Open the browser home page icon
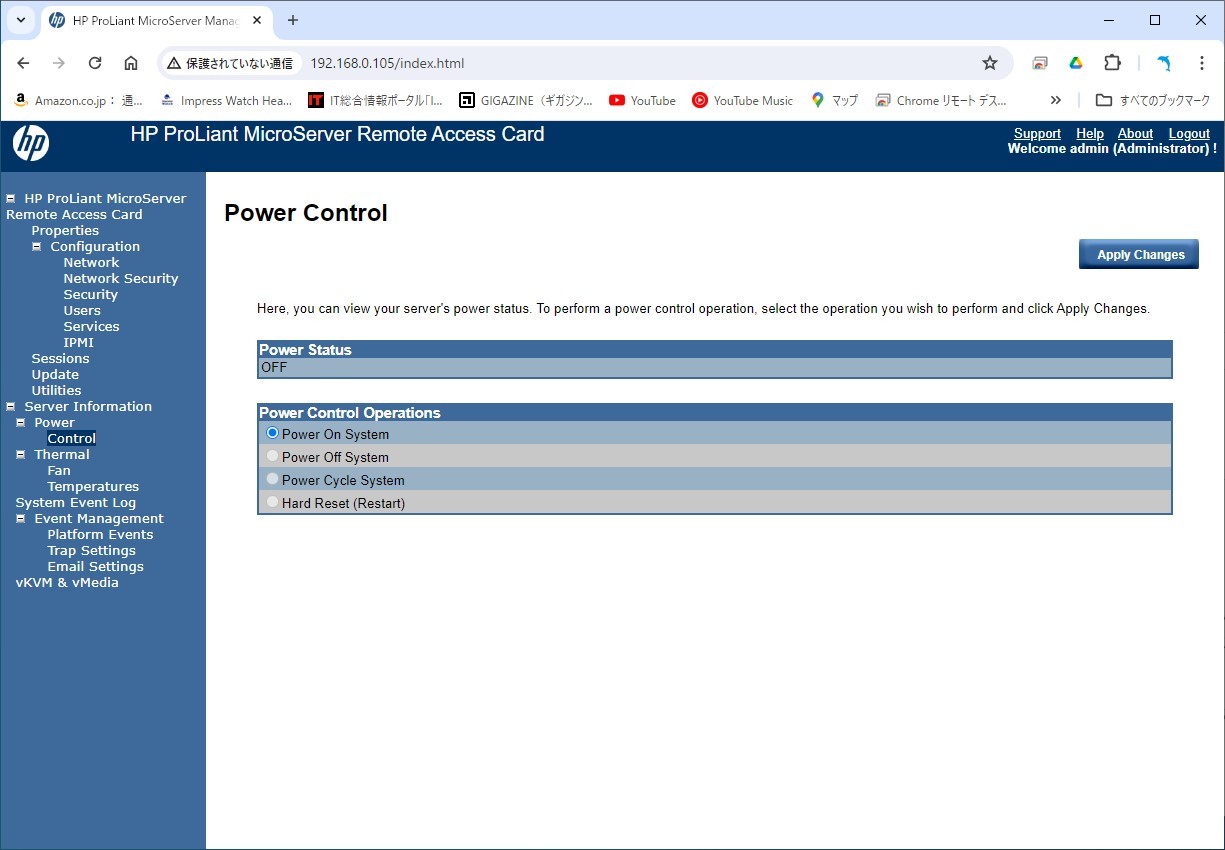The width and height of the screenshot is (1225, 850). pos(131,63)
